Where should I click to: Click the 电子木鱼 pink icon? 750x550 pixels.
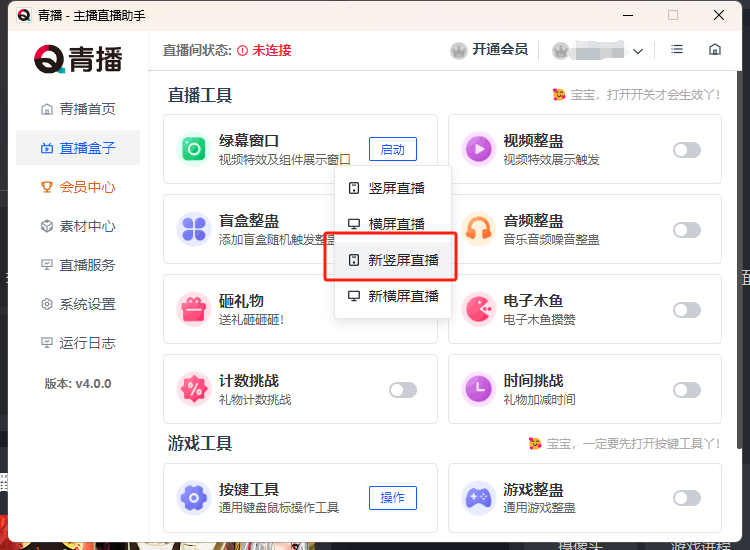478,309
